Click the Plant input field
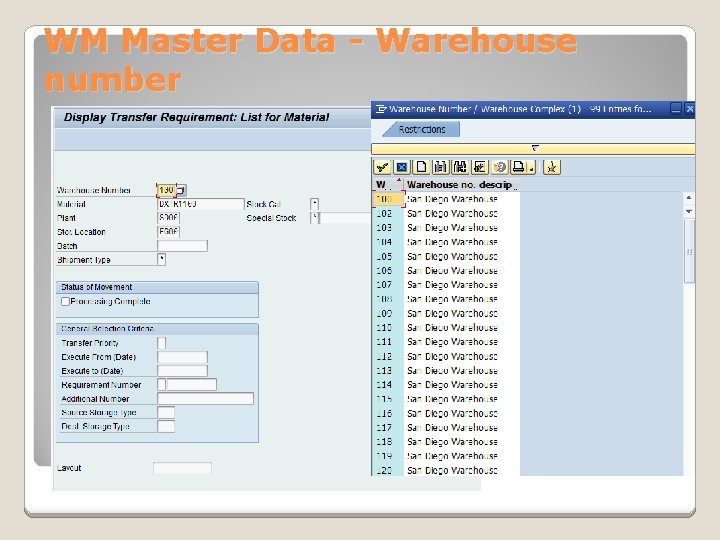The height and width of the screenshot is (540, 720). [x=168, y=218]
